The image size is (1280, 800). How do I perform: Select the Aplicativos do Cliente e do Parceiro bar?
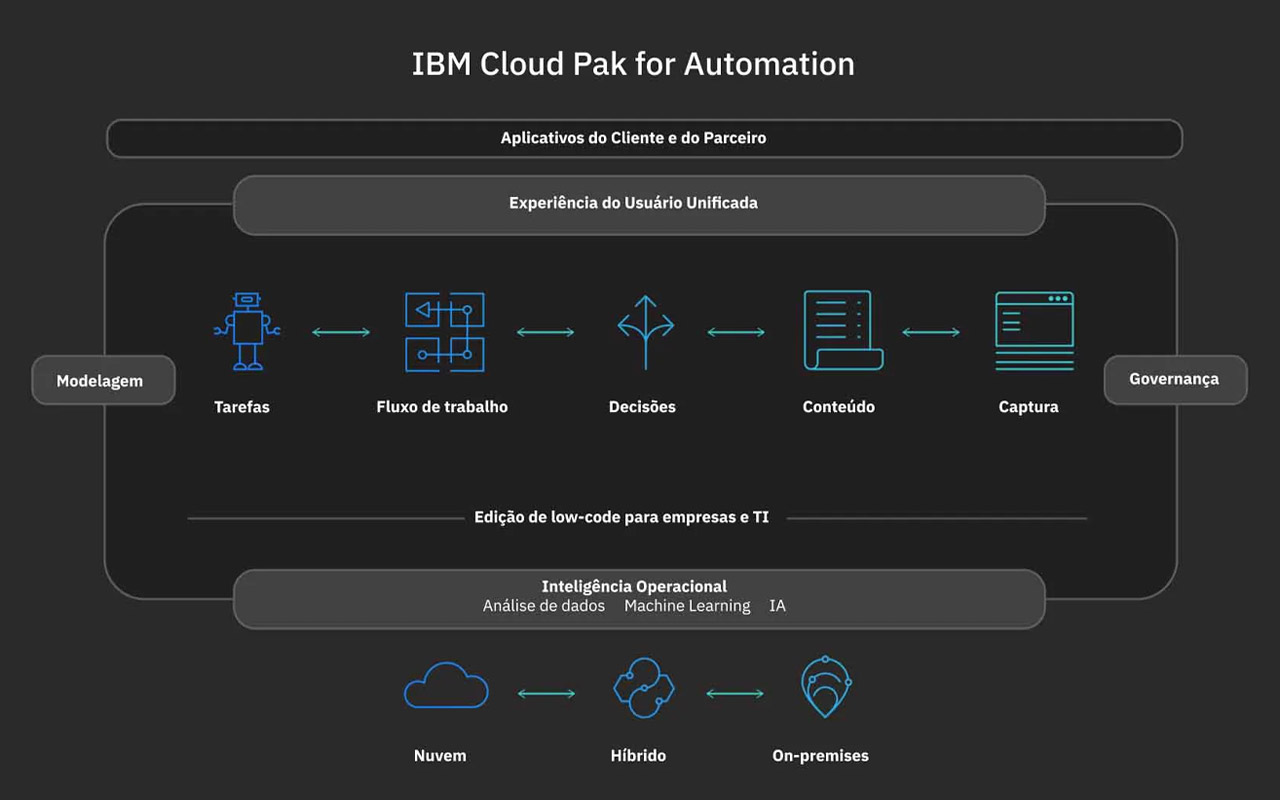(x=644, y=138)
